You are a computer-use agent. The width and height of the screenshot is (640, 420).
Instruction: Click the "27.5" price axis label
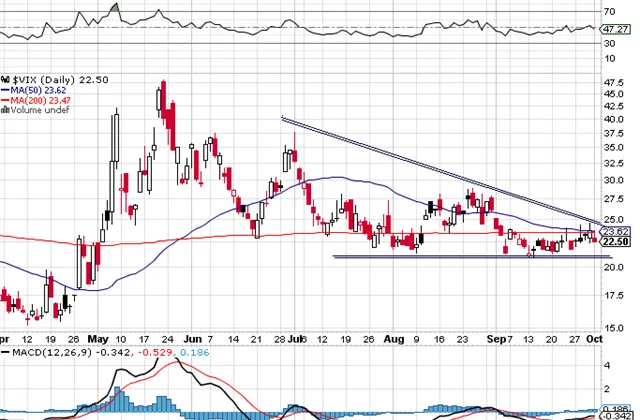click(614, 199)
